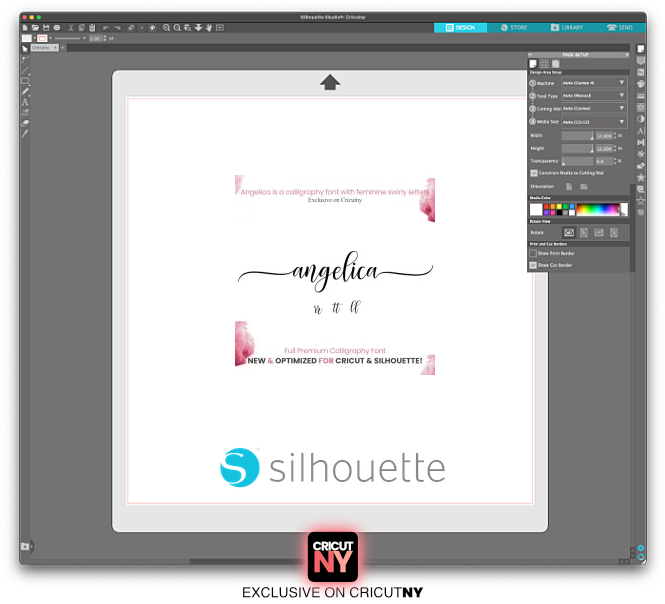Click the Fit to Window icon
The image size is (665, 604).
[220, 28]
